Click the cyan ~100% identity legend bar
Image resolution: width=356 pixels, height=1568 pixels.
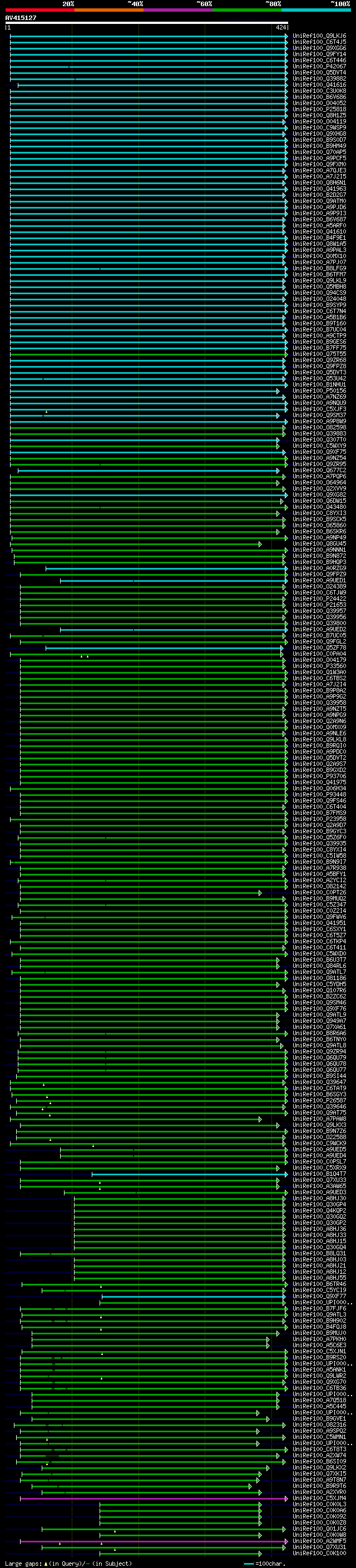316,10
